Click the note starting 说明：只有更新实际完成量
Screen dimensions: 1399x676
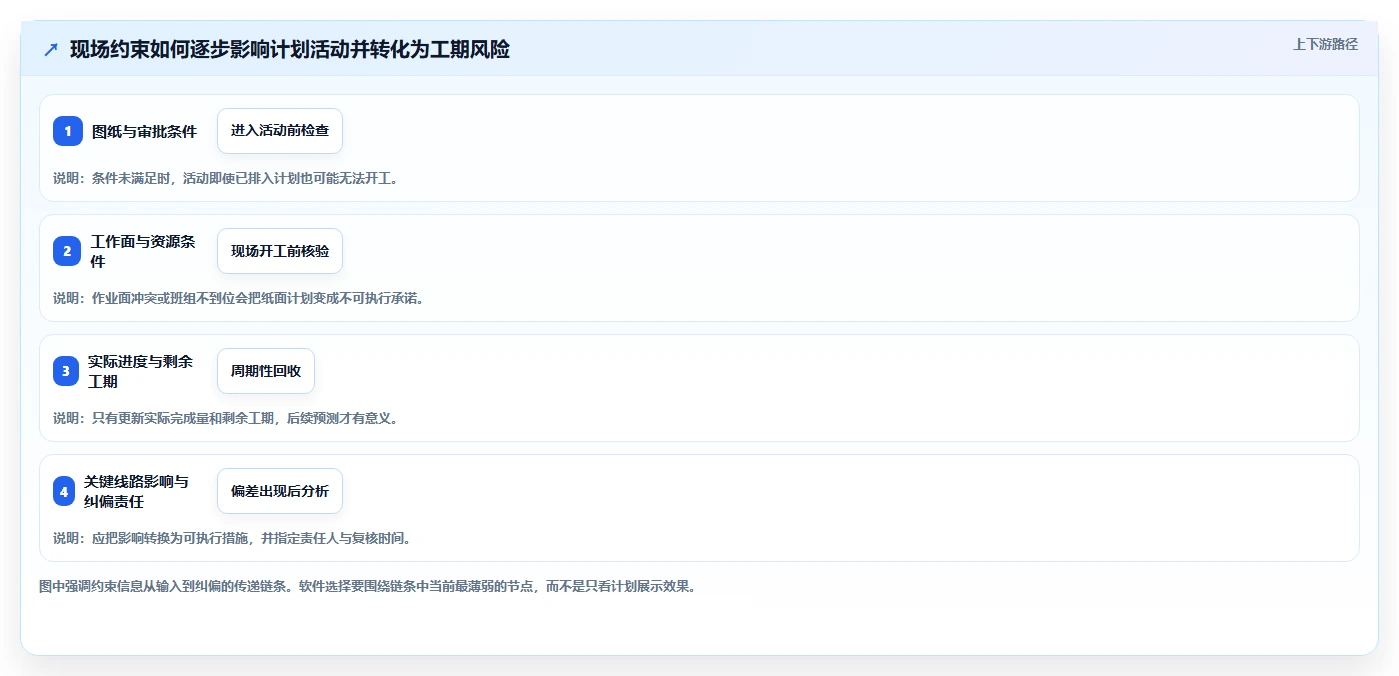click(225, 418)
